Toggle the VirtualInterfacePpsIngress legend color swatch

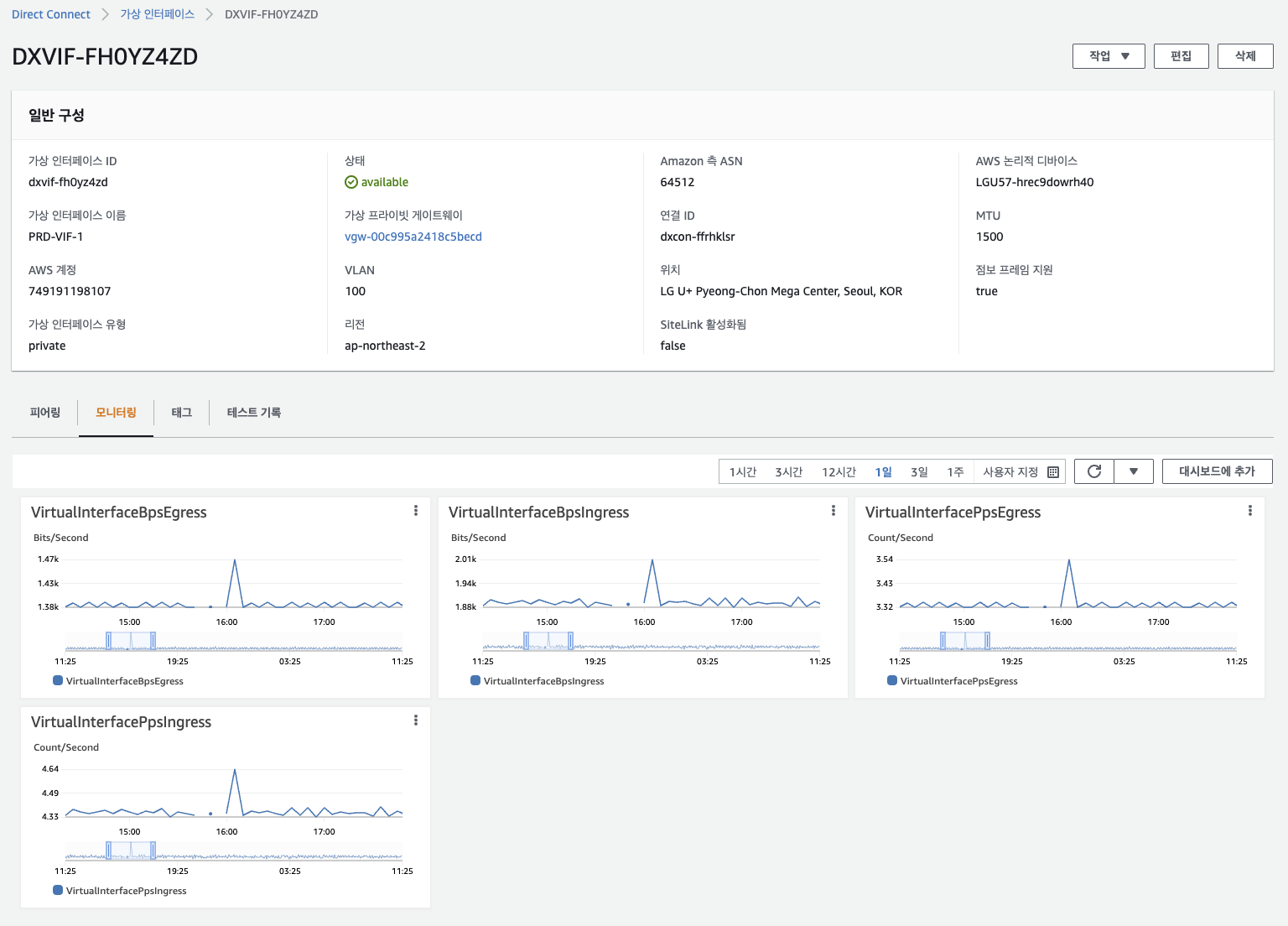(58, 890)
